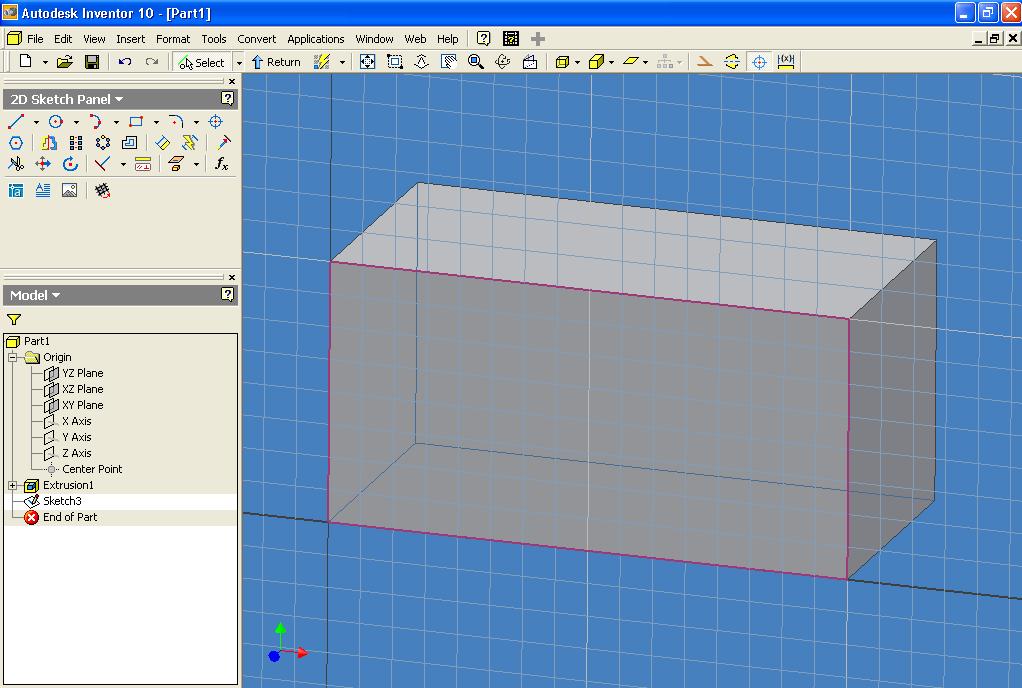Open the Tools menu

pyautogui.click(x=214, y=39)
